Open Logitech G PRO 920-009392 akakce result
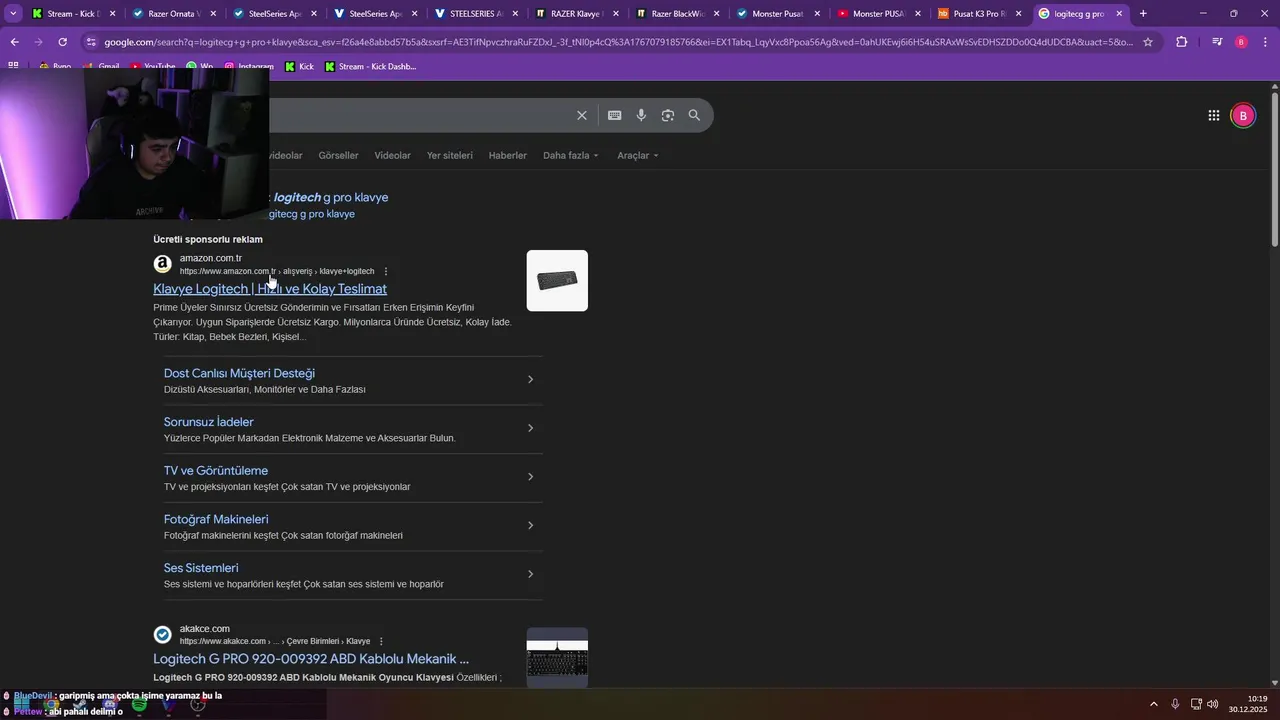This screenshot has height=720, width=1280. coord(311,659)
